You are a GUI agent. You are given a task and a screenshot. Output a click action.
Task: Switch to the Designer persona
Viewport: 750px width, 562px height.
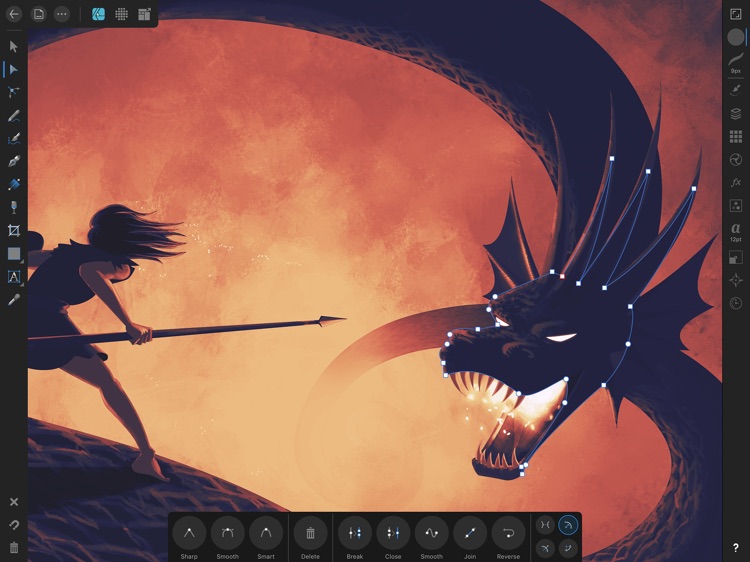[x=98, y=14]
